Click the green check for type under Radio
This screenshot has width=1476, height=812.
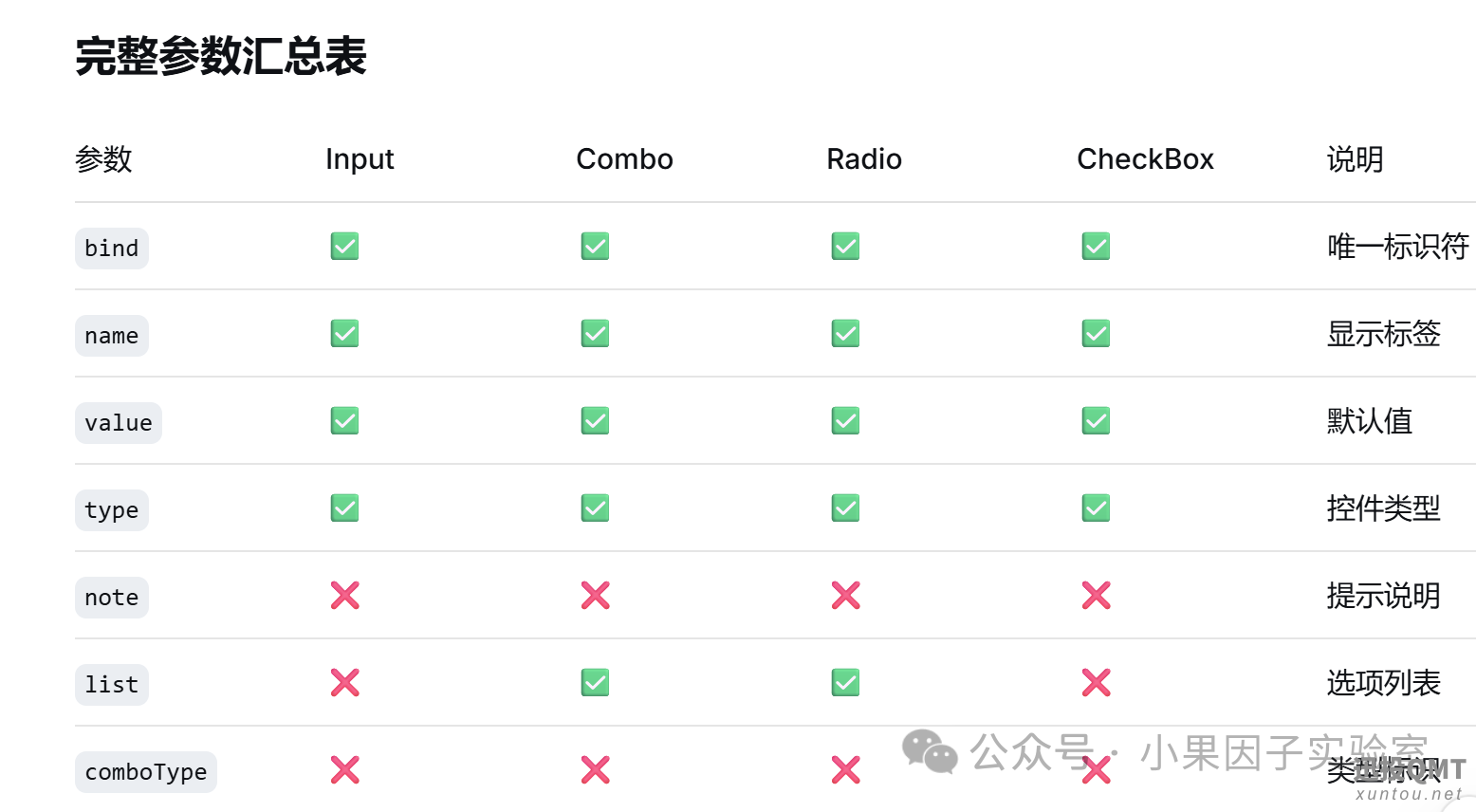(x=845, y=508)
